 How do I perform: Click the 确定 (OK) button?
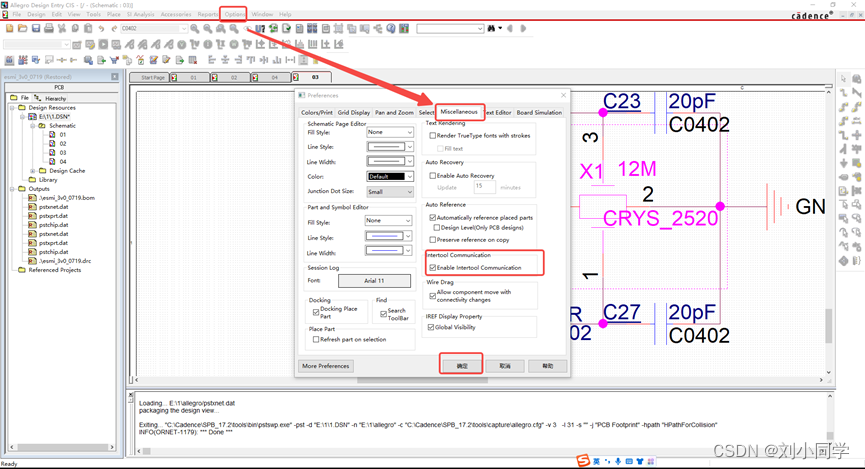tap(462, 366)
